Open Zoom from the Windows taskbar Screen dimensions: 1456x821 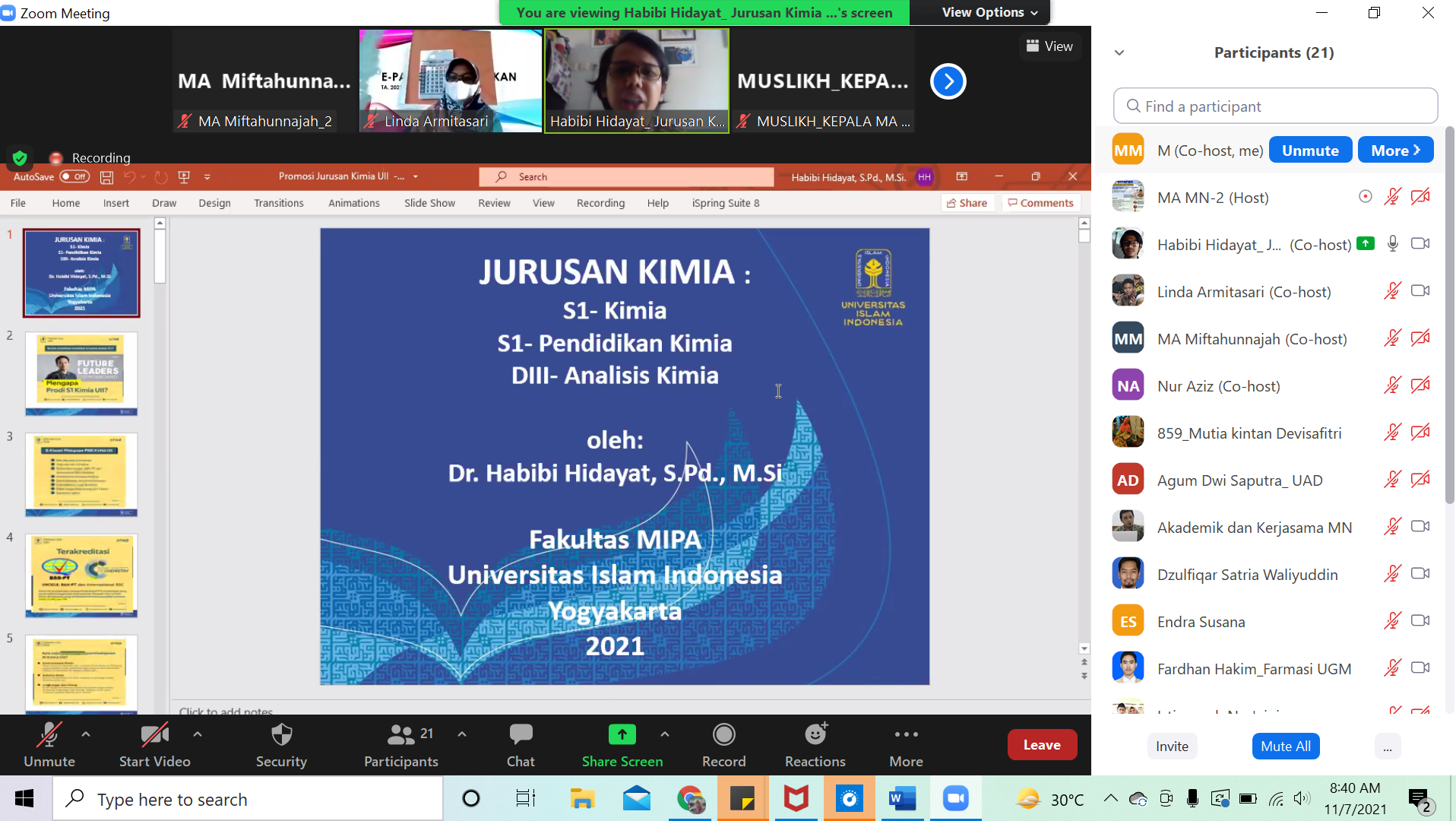(955, 799)
